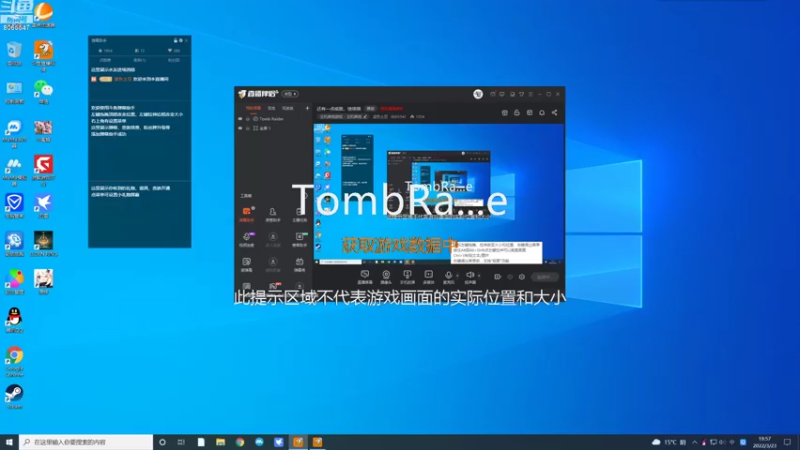Select the camera source icon below the preview
This screenshot has width=800, height=450.
coord(386,277)
